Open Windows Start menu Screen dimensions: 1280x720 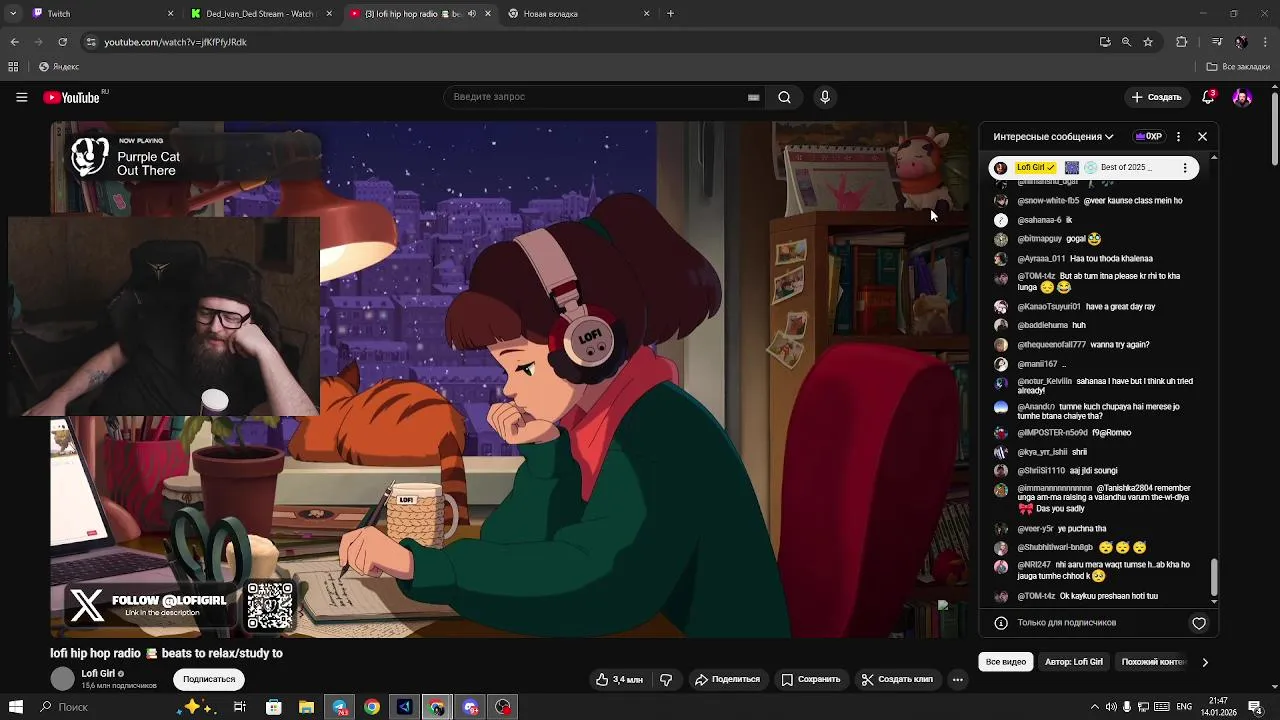click(x=15, y=707)
